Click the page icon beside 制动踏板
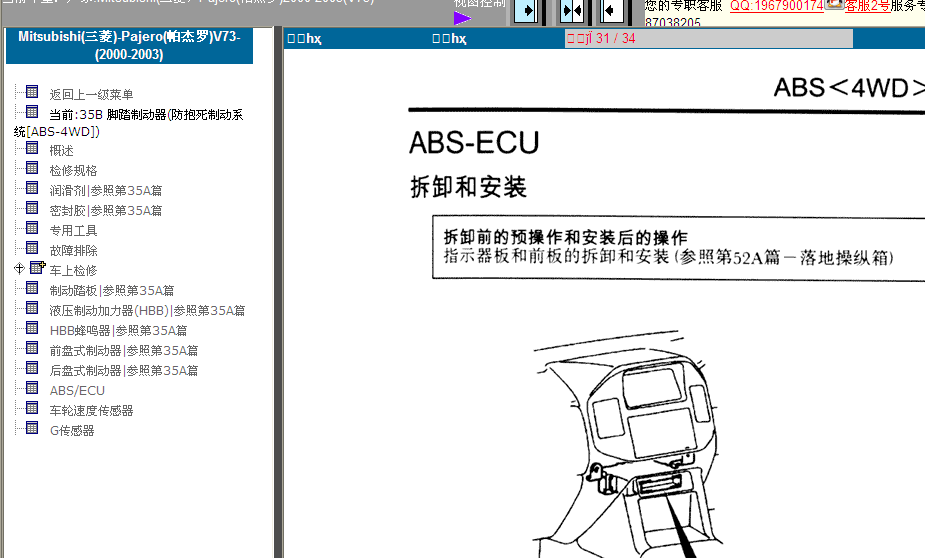The width and height of the screenshot is (925, 558). pos(32,288)
